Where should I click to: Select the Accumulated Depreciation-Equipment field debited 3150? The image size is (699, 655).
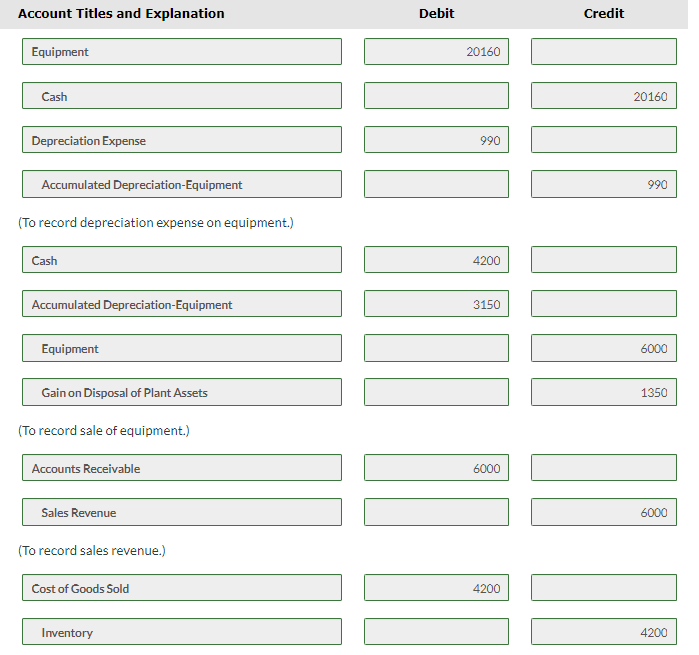point(182,304)
